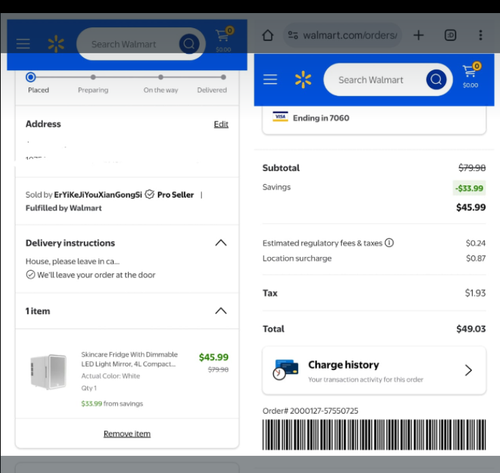Click the Charge history chevron arrow
This screenshot has height=473, width=500.
pos(468,370)
